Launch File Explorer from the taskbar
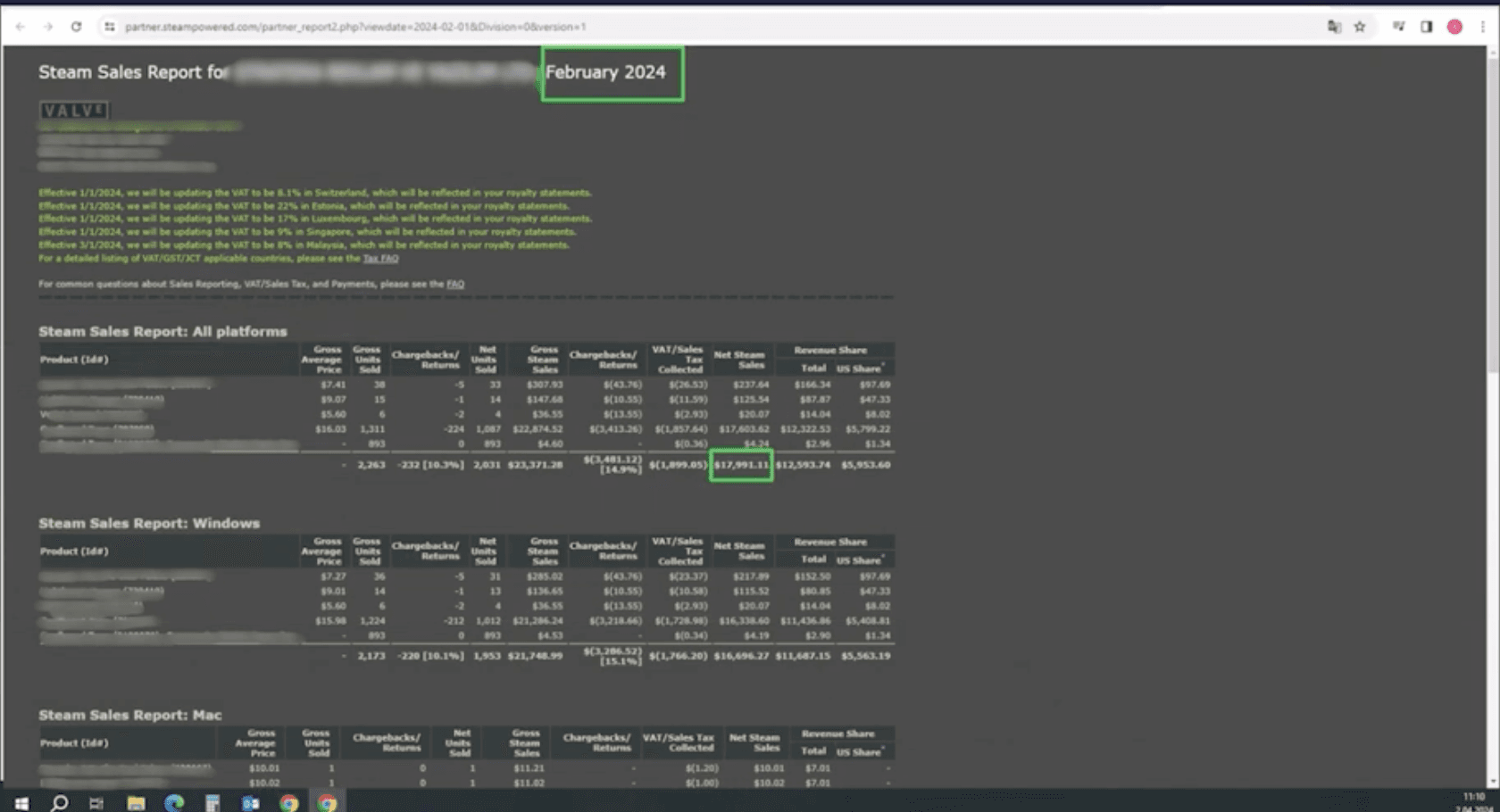The height and width of the screenshot is (812, 1500). [136, 803]
